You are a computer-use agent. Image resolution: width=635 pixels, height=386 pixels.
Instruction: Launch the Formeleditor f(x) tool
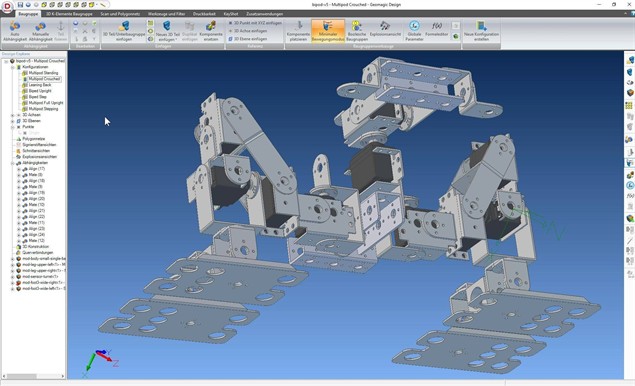(437, 29)
